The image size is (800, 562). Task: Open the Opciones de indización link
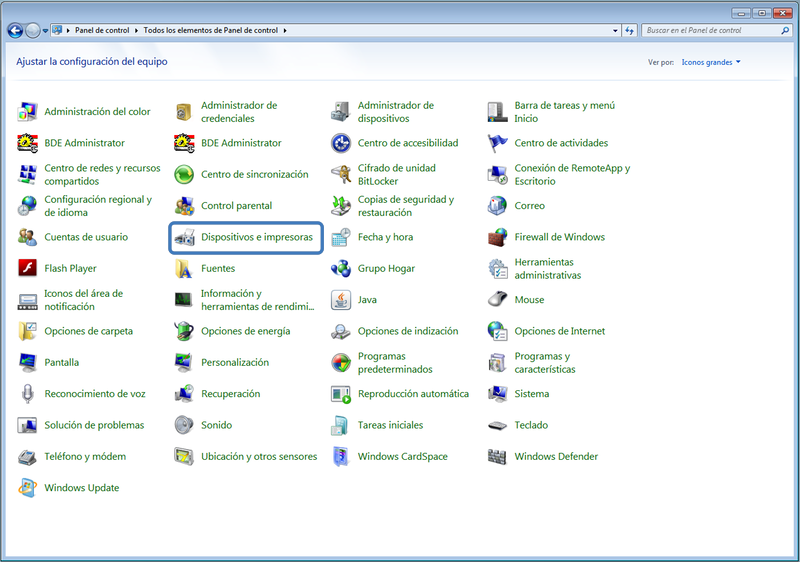(x=408, y=331)
